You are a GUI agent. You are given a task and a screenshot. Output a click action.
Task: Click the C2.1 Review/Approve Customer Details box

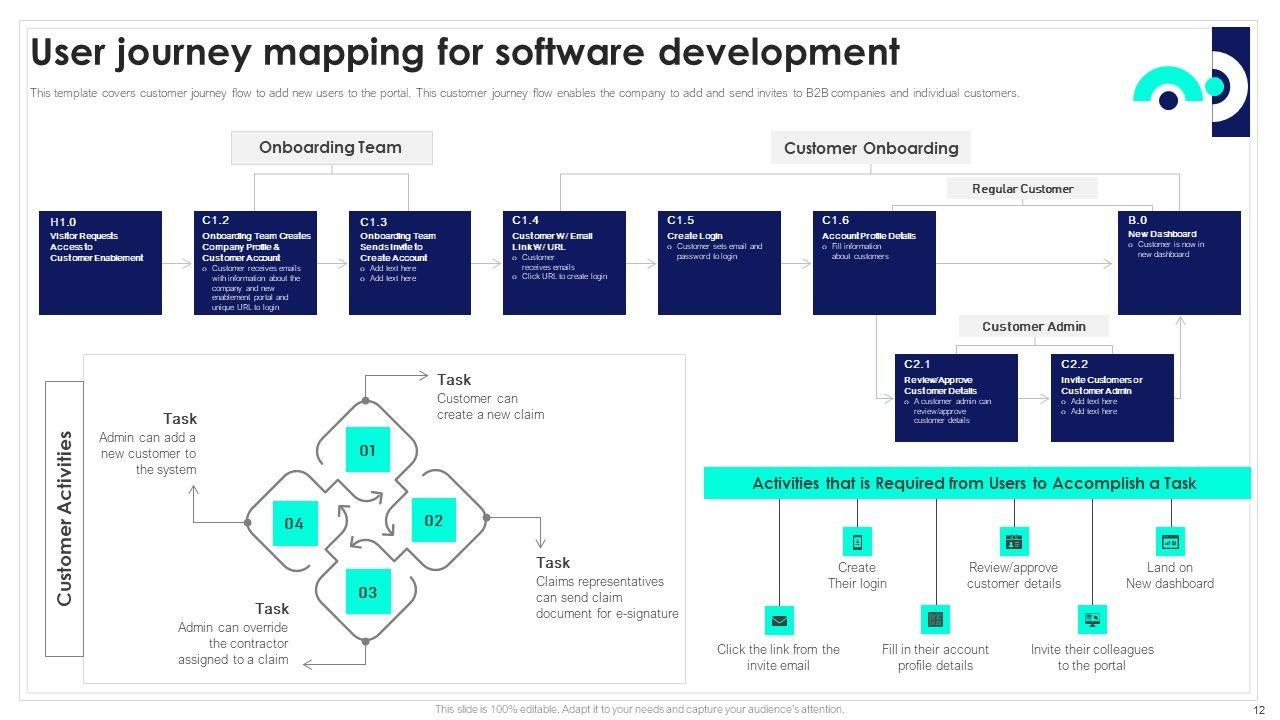tap(956, 398)
